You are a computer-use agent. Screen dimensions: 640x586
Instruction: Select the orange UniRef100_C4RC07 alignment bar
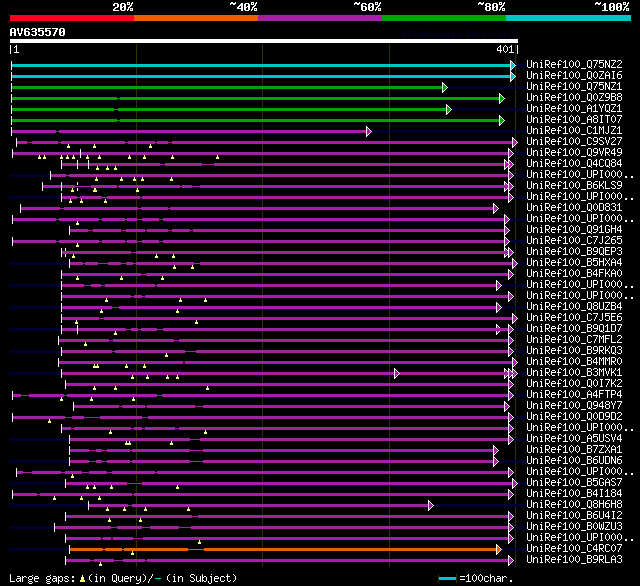(x=284, y=549)
